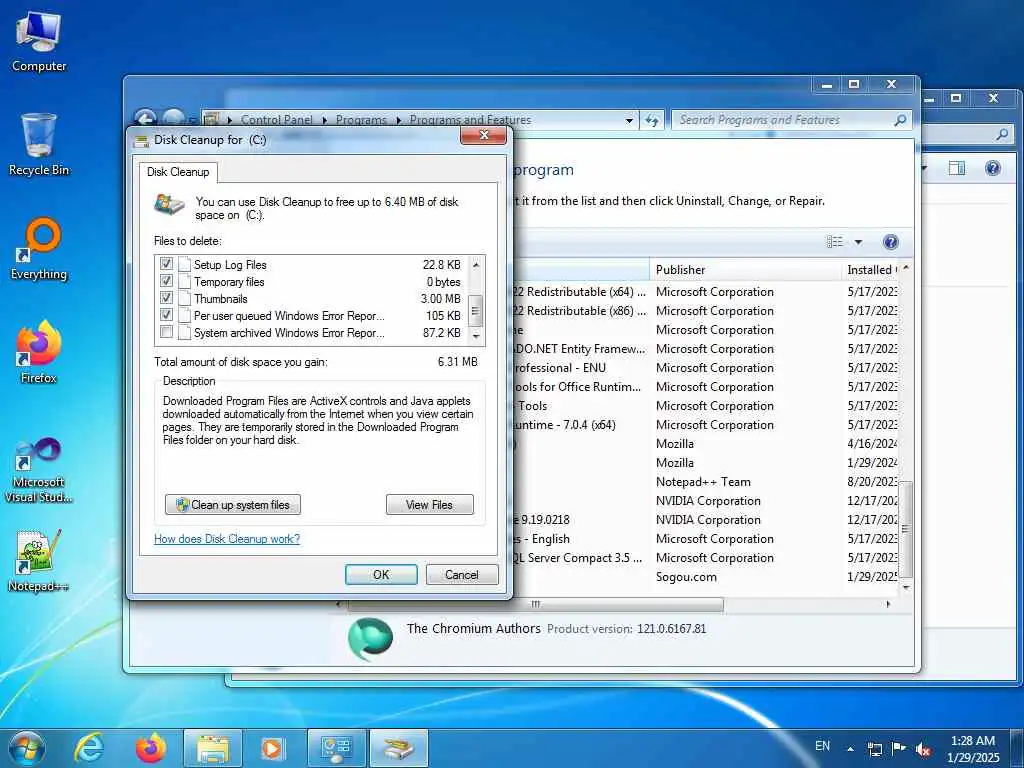Select the Notepad++ Team row
The width and height of the screenshot is (1024, 768).
(x=703, y=482)
